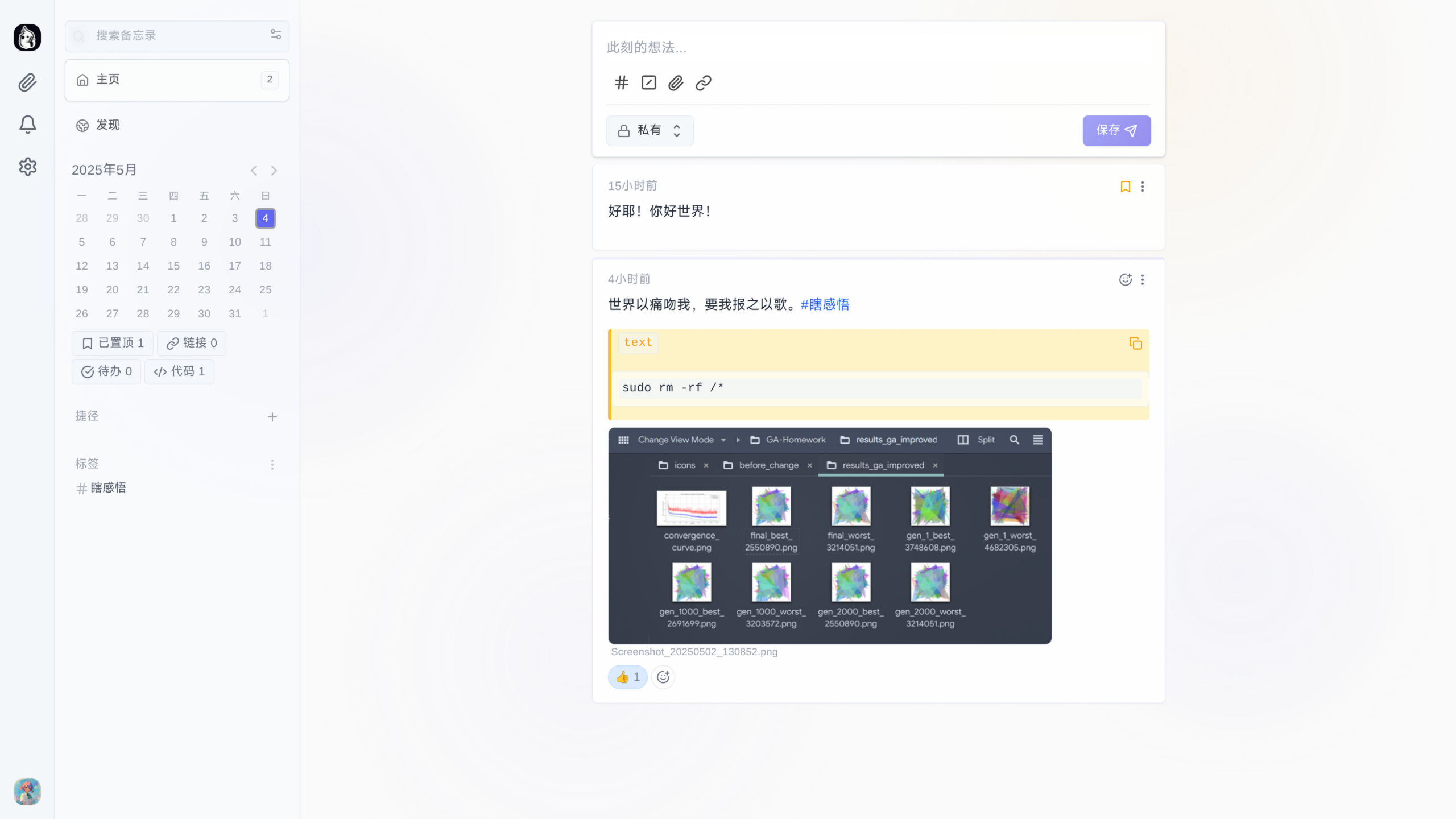Go to next month in calendar

[274, 171]
